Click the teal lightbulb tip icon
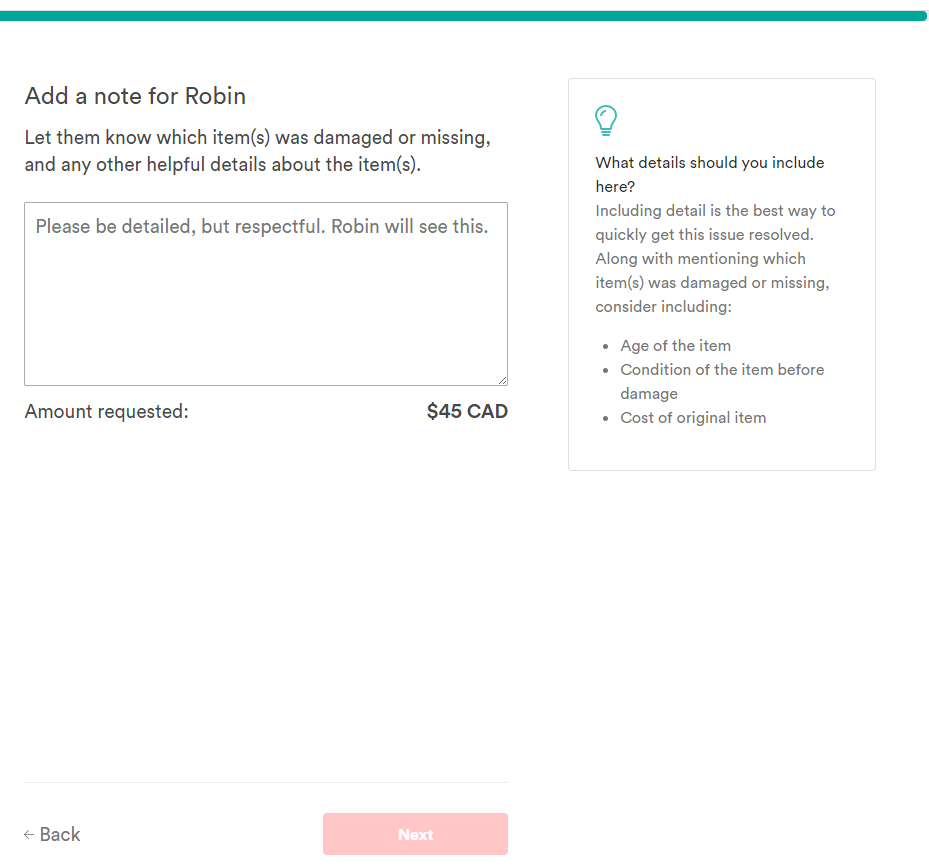 pos(606,121)
